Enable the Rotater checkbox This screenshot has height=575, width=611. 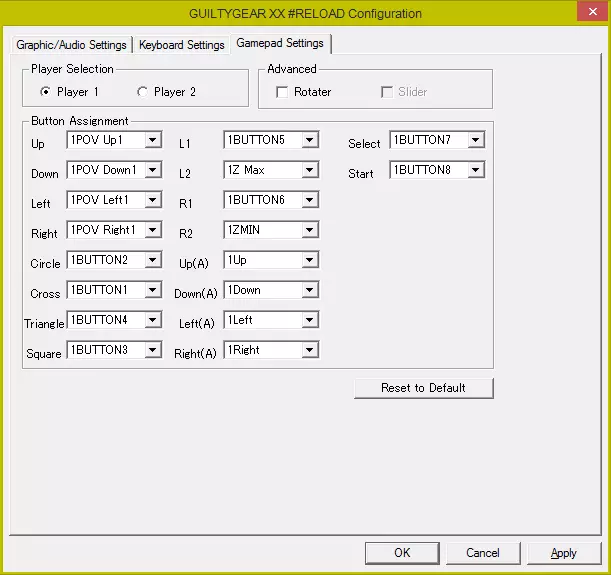304,92
